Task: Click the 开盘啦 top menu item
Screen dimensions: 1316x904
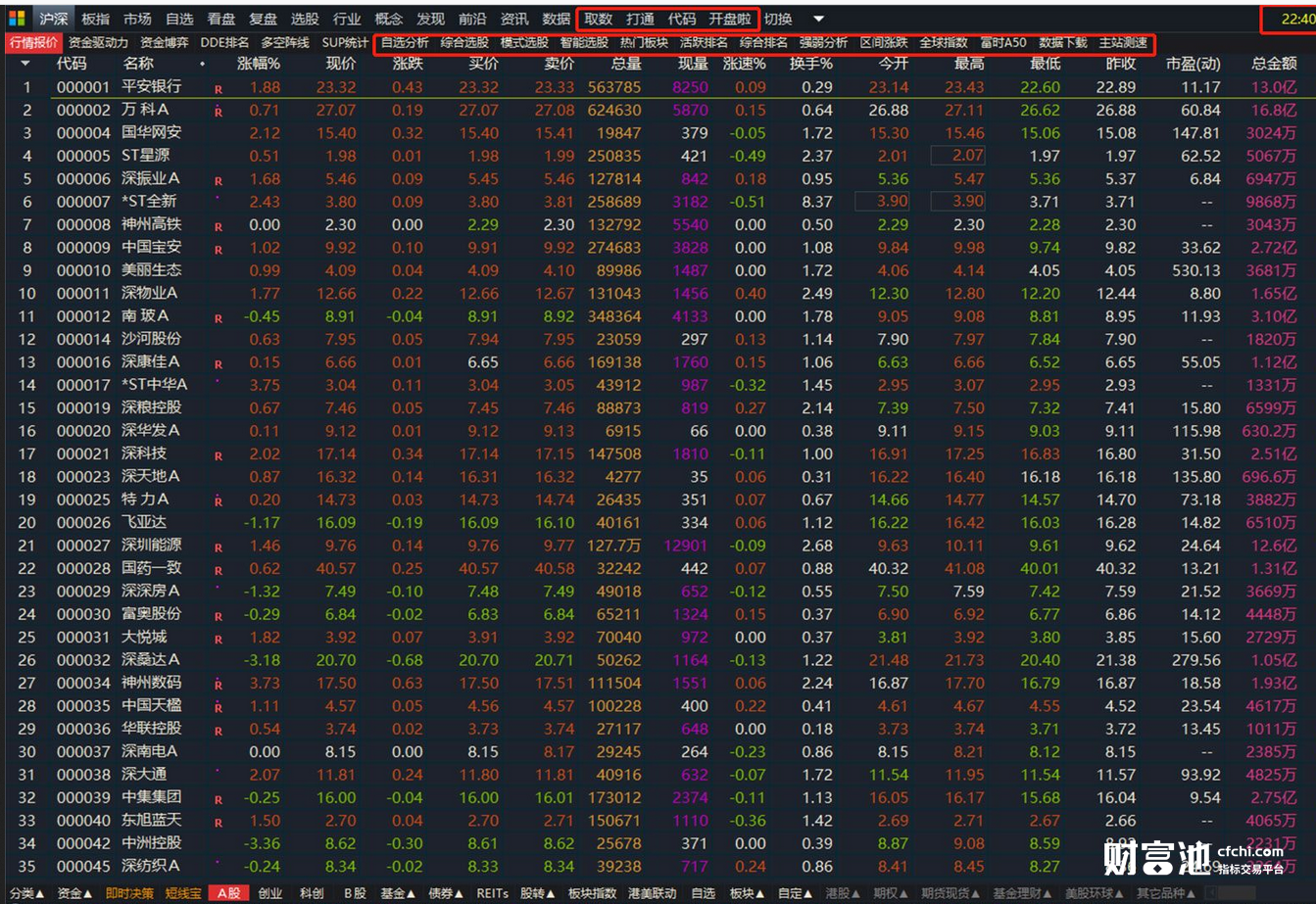Action: (x=730, y=19)
